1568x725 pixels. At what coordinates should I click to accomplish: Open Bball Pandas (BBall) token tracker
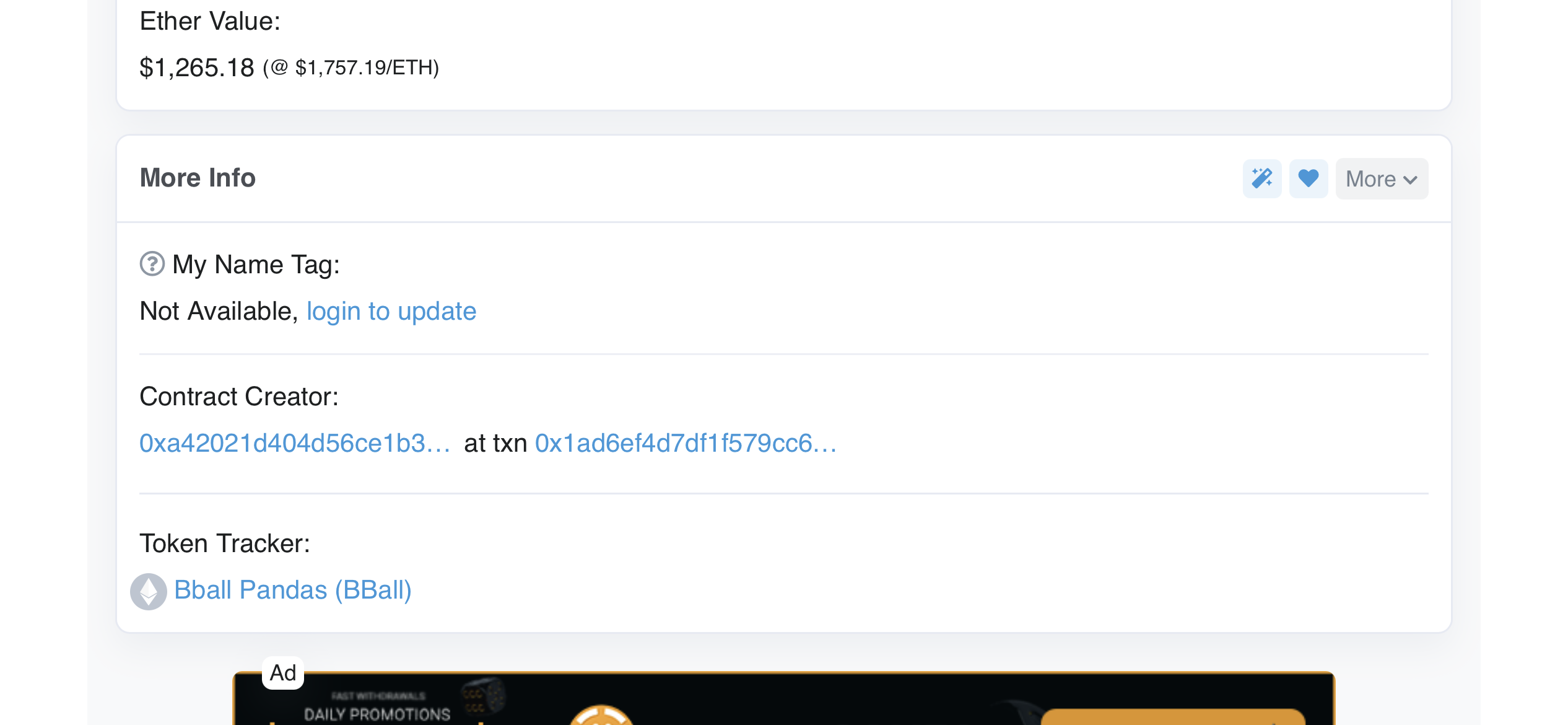tap(293, 590)
